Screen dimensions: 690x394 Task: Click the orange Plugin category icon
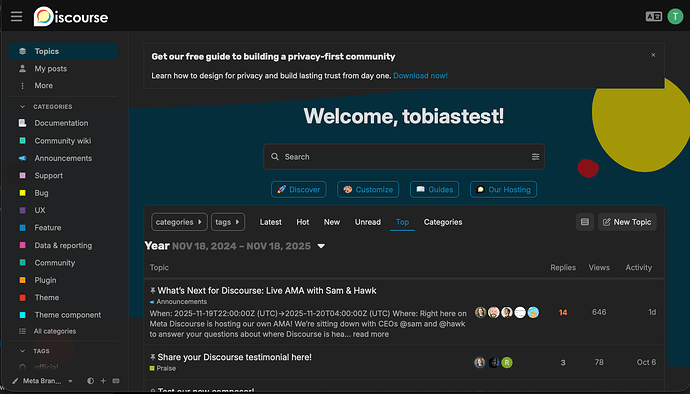[x=22, y=280]
